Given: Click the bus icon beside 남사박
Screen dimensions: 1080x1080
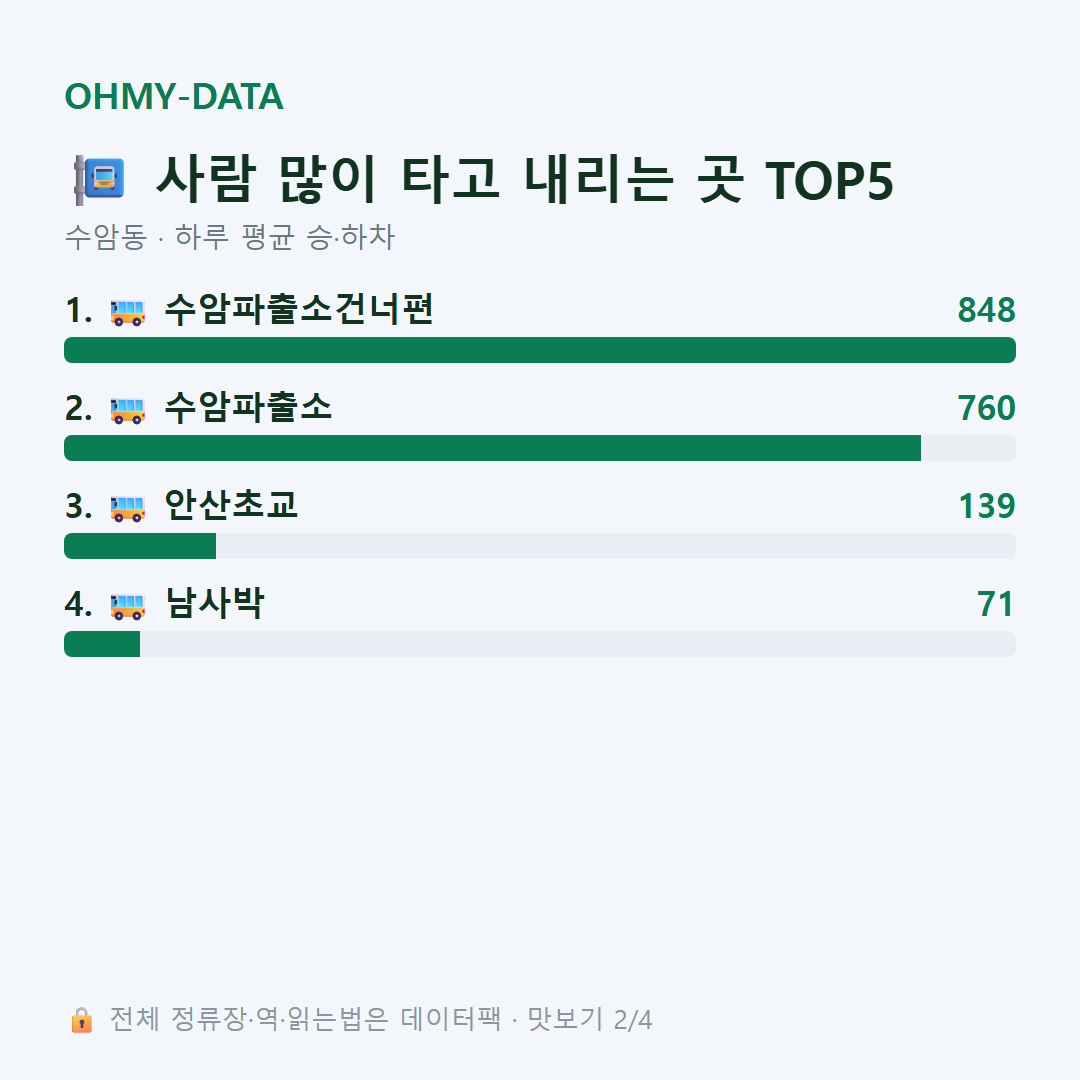Looking at the screenshot, I should point(127,606).
